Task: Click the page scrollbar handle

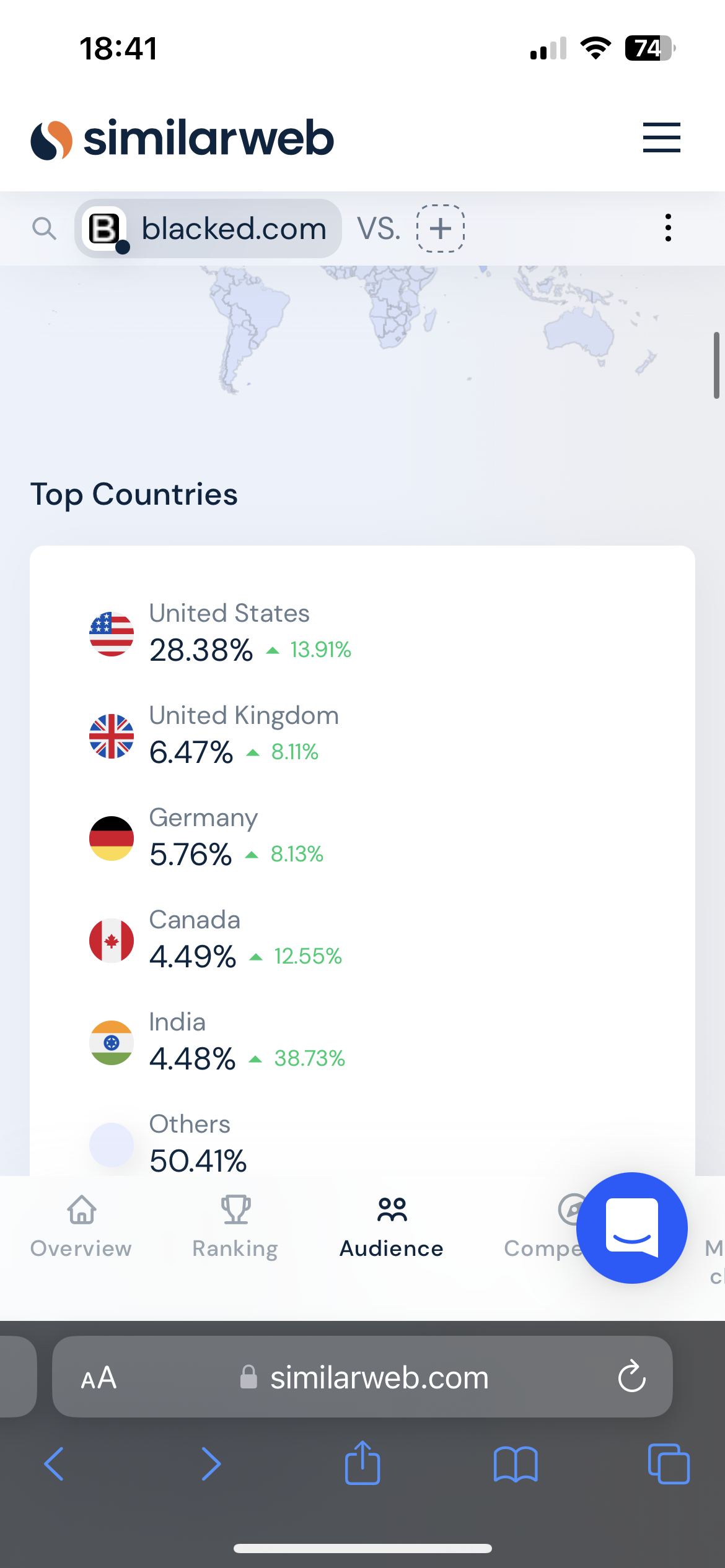Action: click(x=716, y=365)
